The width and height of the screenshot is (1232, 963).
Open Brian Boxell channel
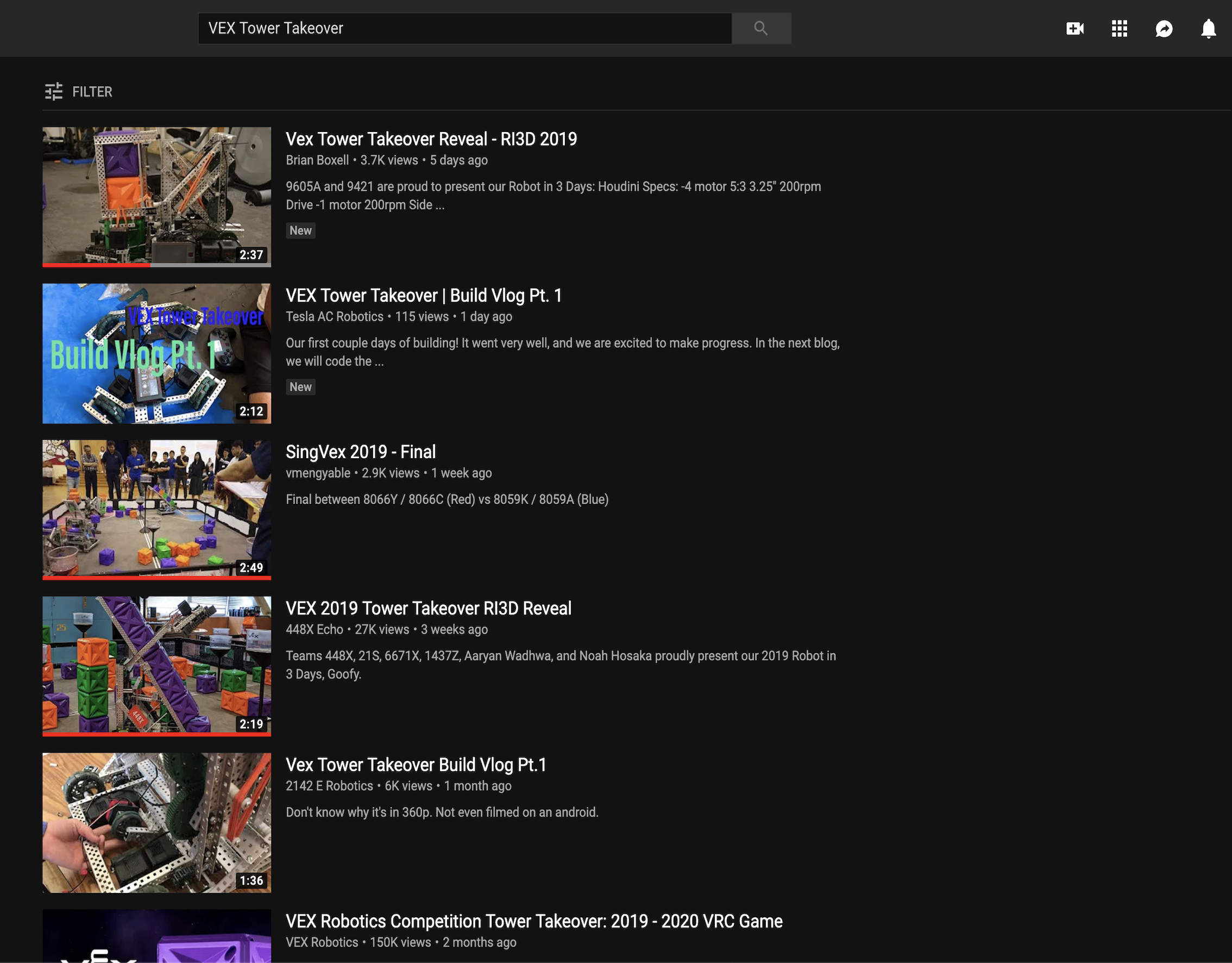(317, 160)
